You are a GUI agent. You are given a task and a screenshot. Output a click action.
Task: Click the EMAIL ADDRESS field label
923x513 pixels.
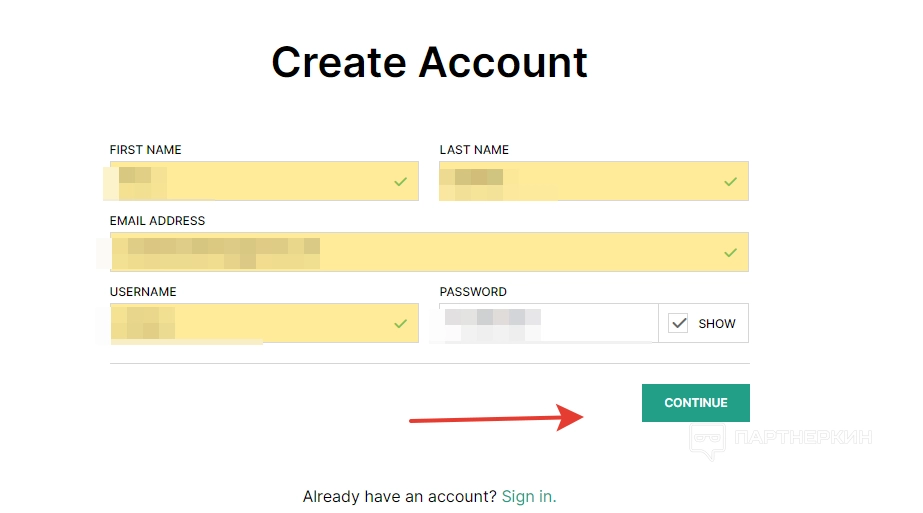click(157, 221)
